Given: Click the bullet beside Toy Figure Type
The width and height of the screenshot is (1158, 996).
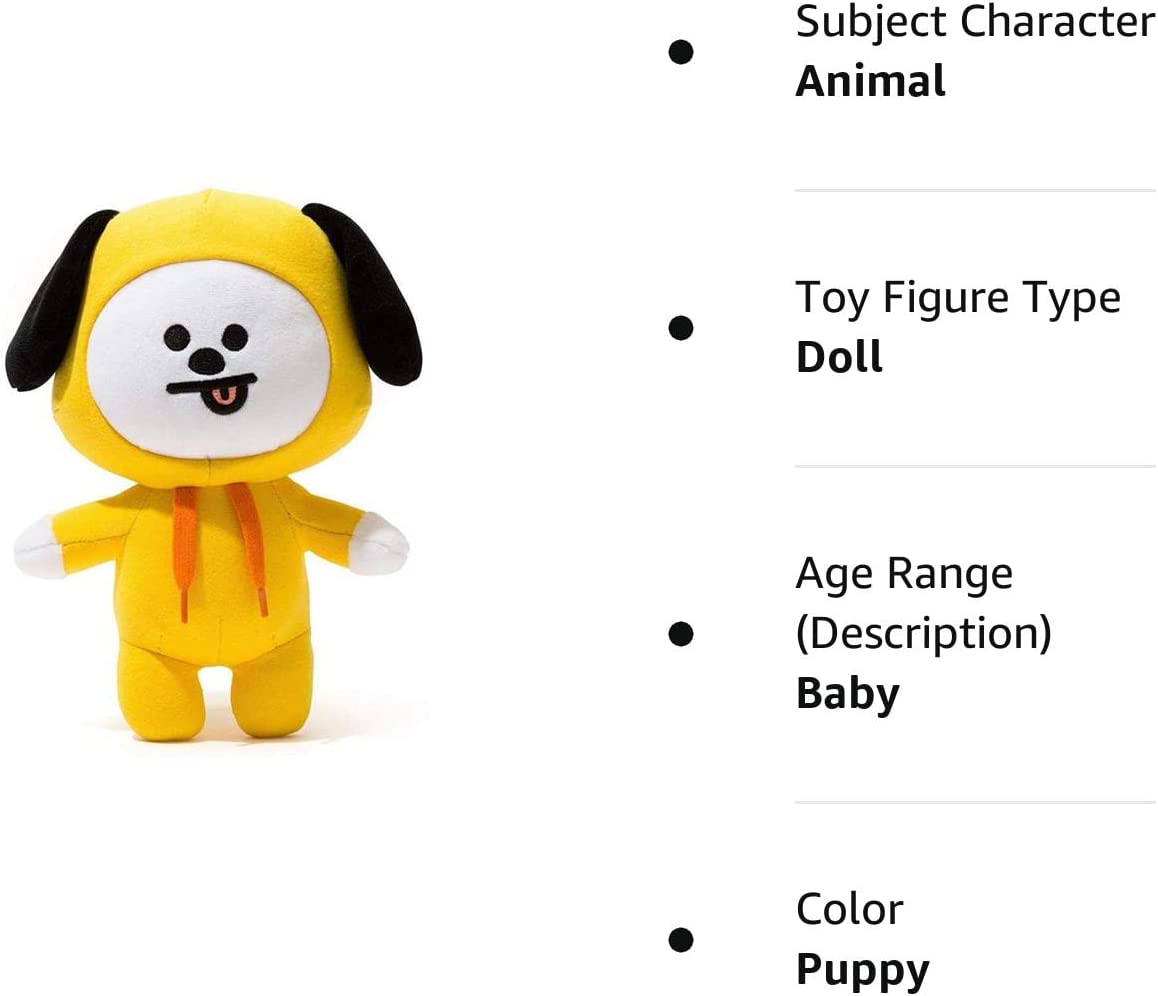Looking at the screenshot, I should (681, 328).
